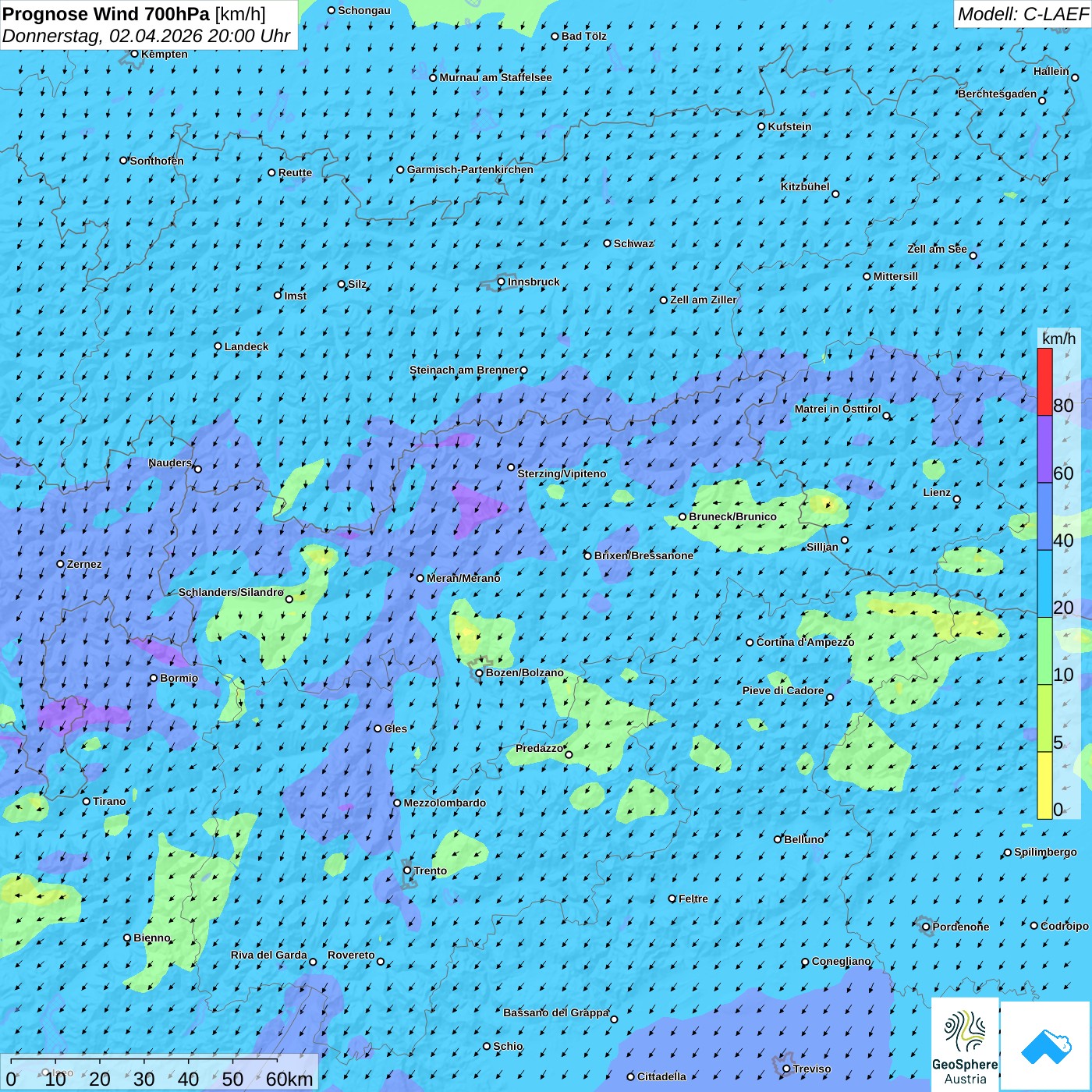Click the Zell am Ziller label

tap(704, 300)
